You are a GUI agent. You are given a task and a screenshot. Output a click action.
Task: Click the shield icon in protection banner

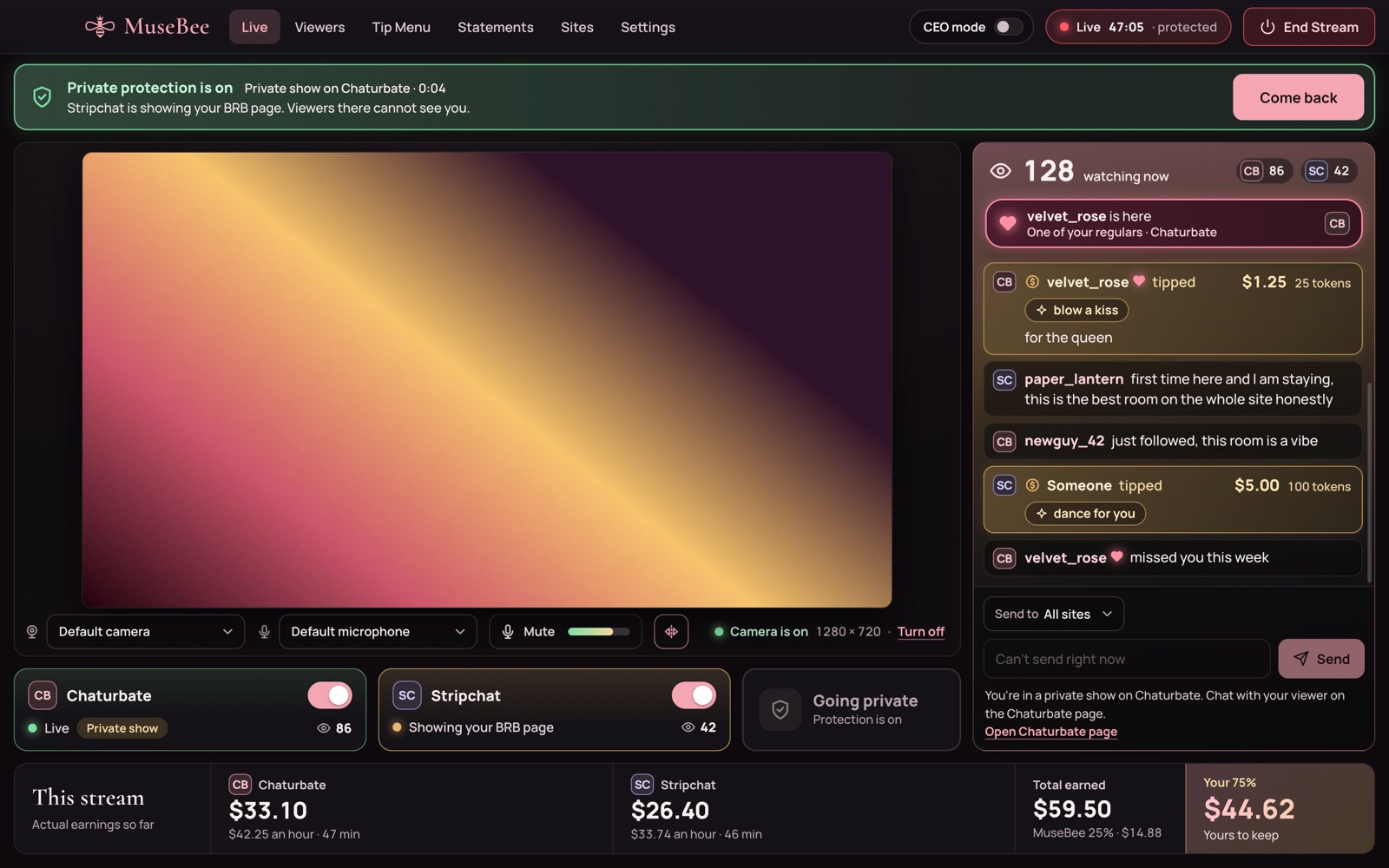click(42, 97)
